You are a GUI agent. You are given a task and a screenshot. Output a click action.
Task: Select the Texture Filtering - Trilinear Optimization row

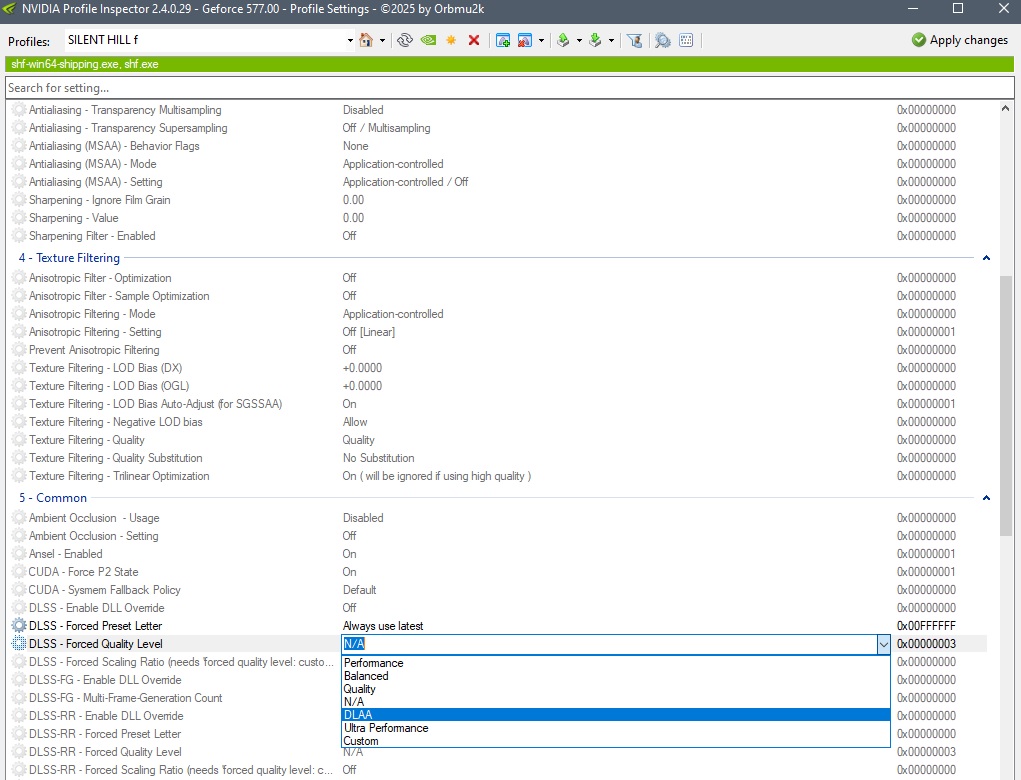499,477
